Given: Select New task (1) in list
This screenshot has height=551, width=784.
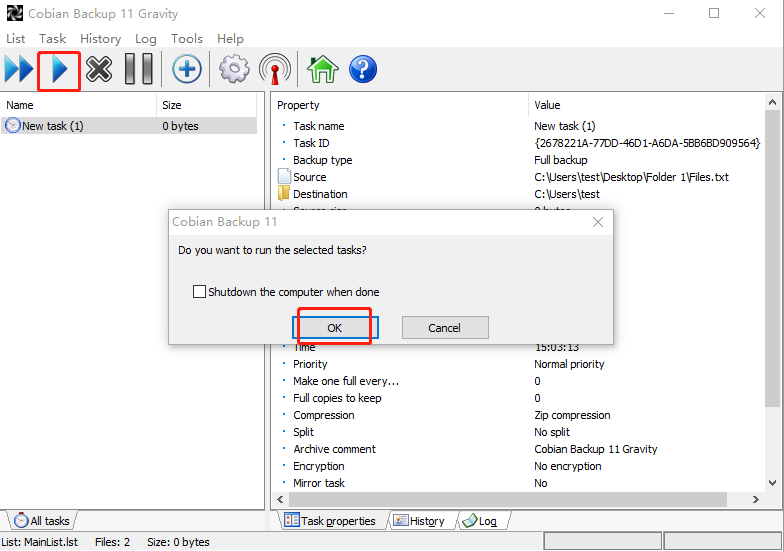Looking at the screenshot, I should point(53,126).
